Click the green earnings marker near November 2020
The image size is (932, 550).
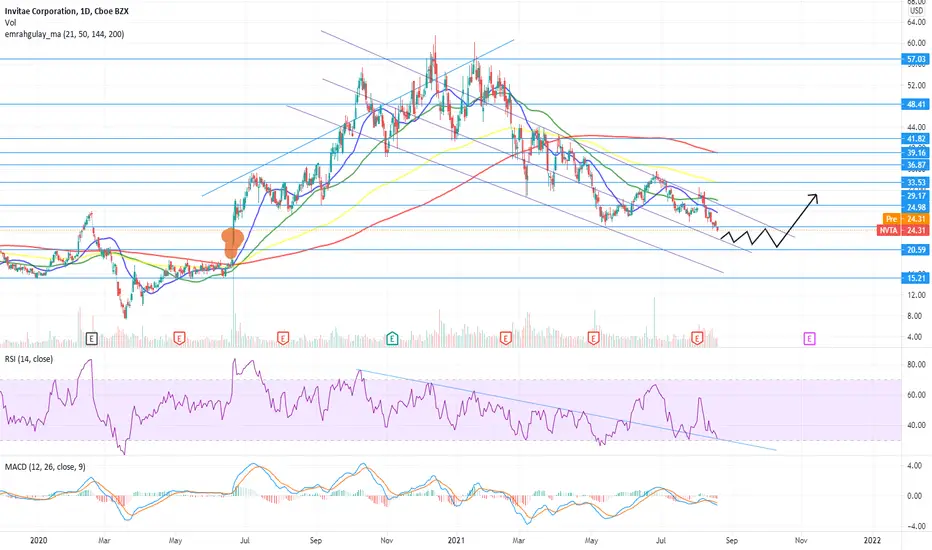click(x=392, y=338)
